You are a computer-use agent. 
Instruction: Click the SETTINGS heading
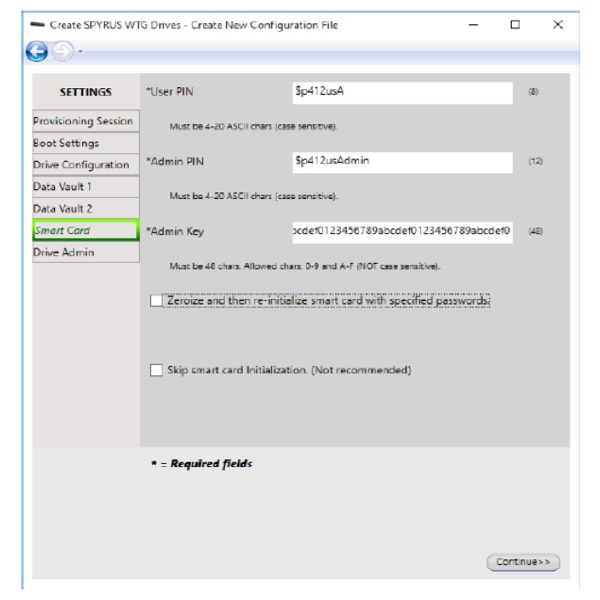(x=86, y=92)
